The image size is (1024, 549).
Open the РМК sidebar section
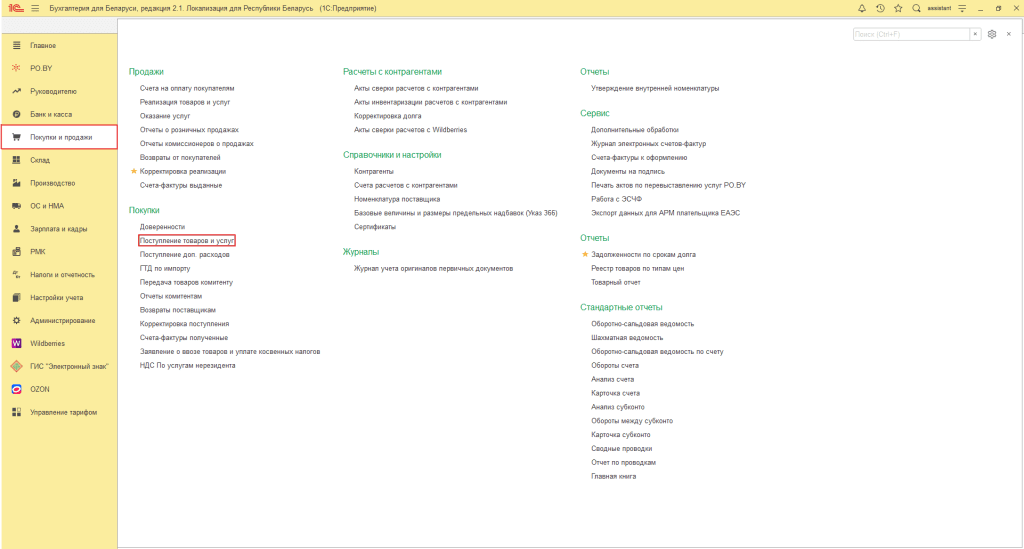(x=59, y=252)
